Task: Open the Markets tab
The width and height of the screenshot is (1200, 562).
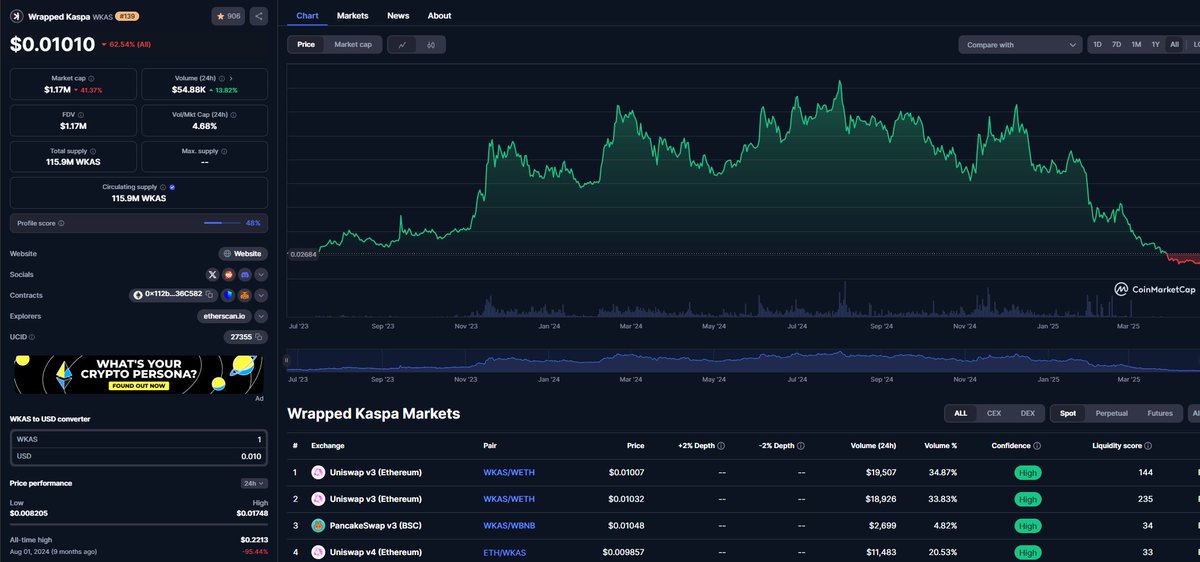Action: click(x=352, y=16)
